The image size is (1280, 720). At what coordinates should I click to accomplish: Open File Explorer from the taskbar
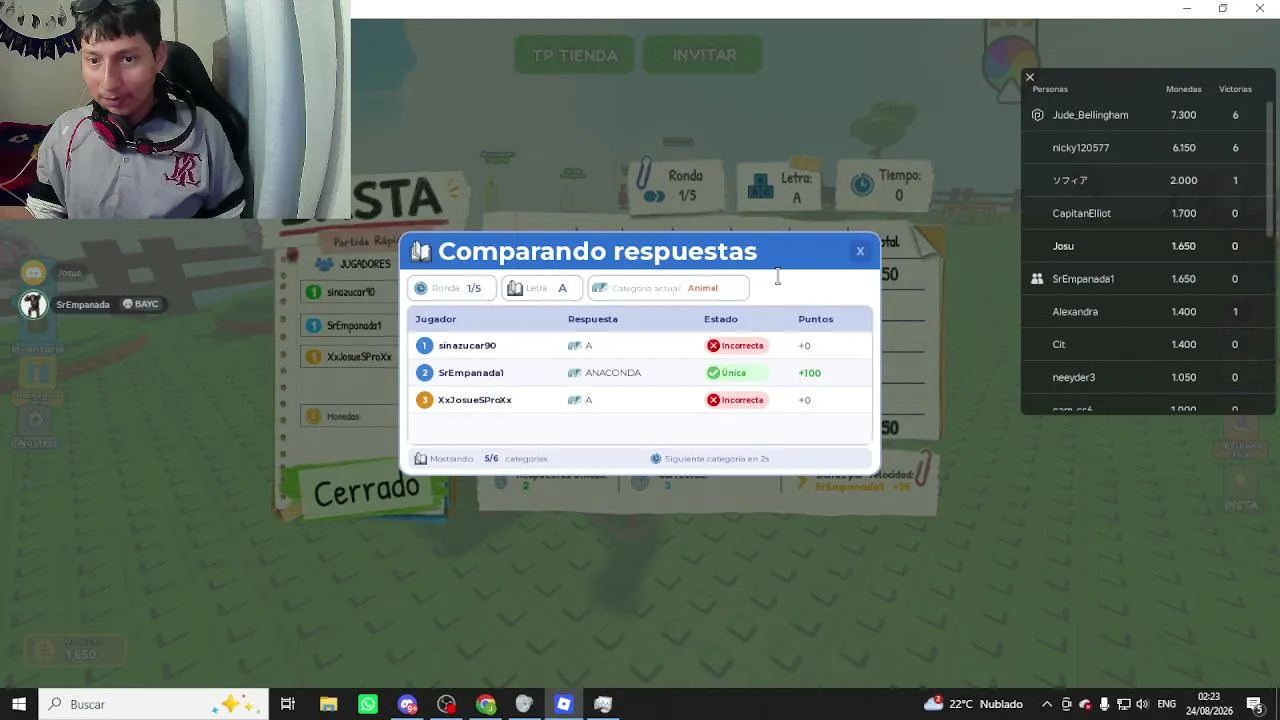tap(328, 704)
